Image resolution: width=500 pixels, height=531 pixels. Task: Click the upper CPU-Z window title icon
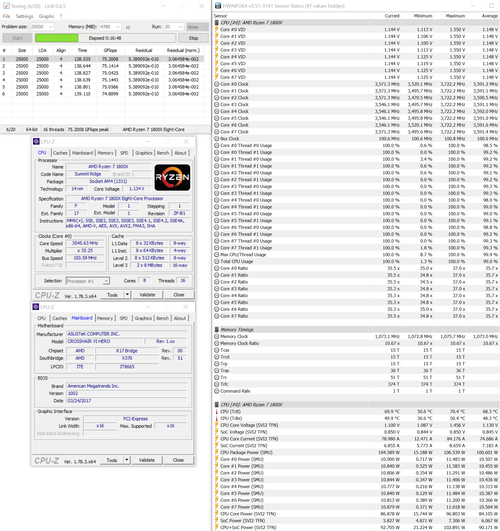coord(36,141)
